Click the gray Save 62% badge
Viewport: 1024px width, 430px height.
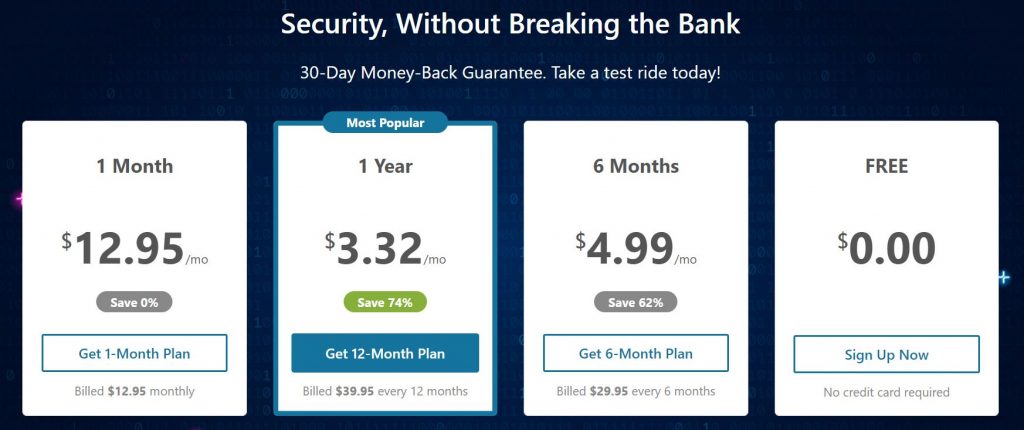pos(635,303)
